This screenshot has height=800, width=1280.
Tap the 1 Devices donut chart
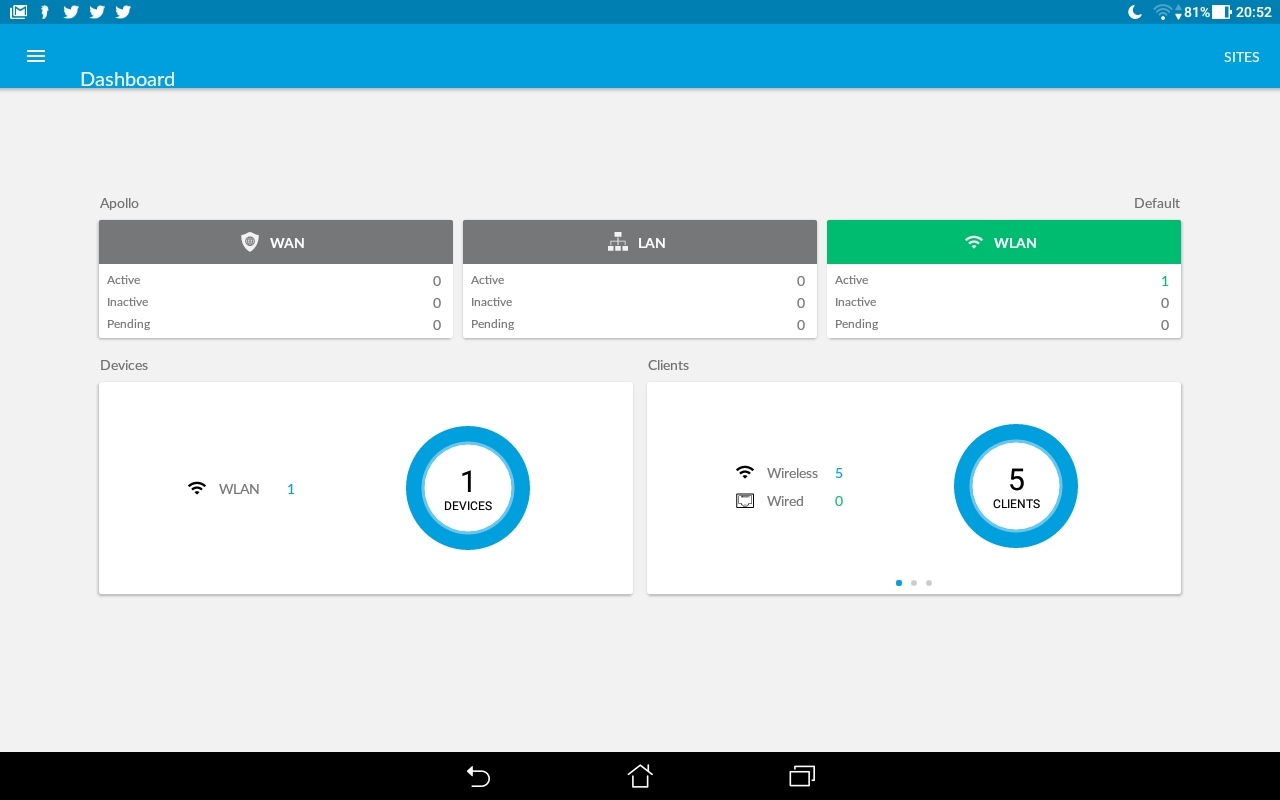(x=468, y=488)
